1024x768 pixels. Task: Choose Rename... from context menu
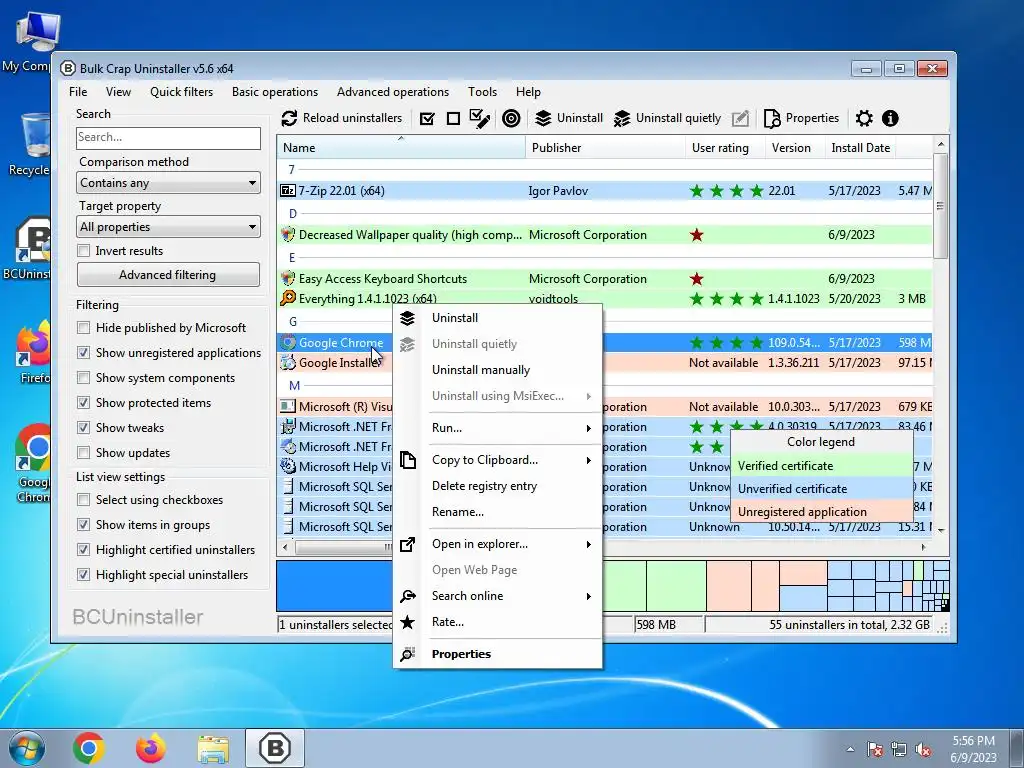pyautogui.click(x=497, y=512)
